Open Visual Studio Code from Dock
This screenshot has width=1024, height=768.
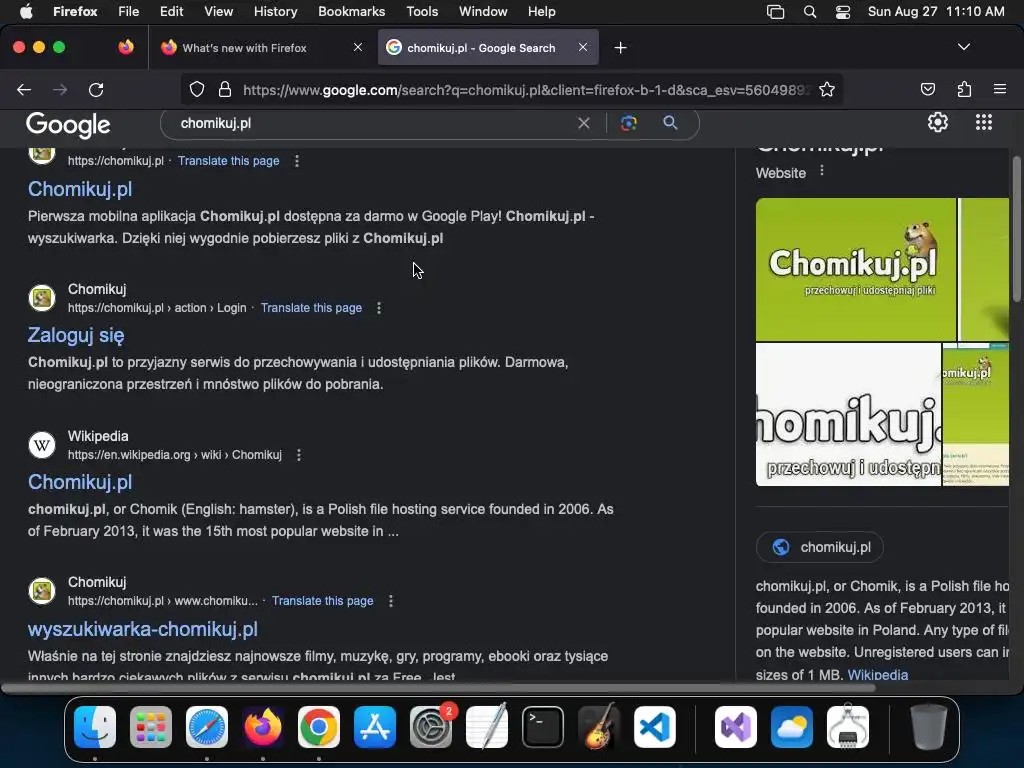point(654,727)
